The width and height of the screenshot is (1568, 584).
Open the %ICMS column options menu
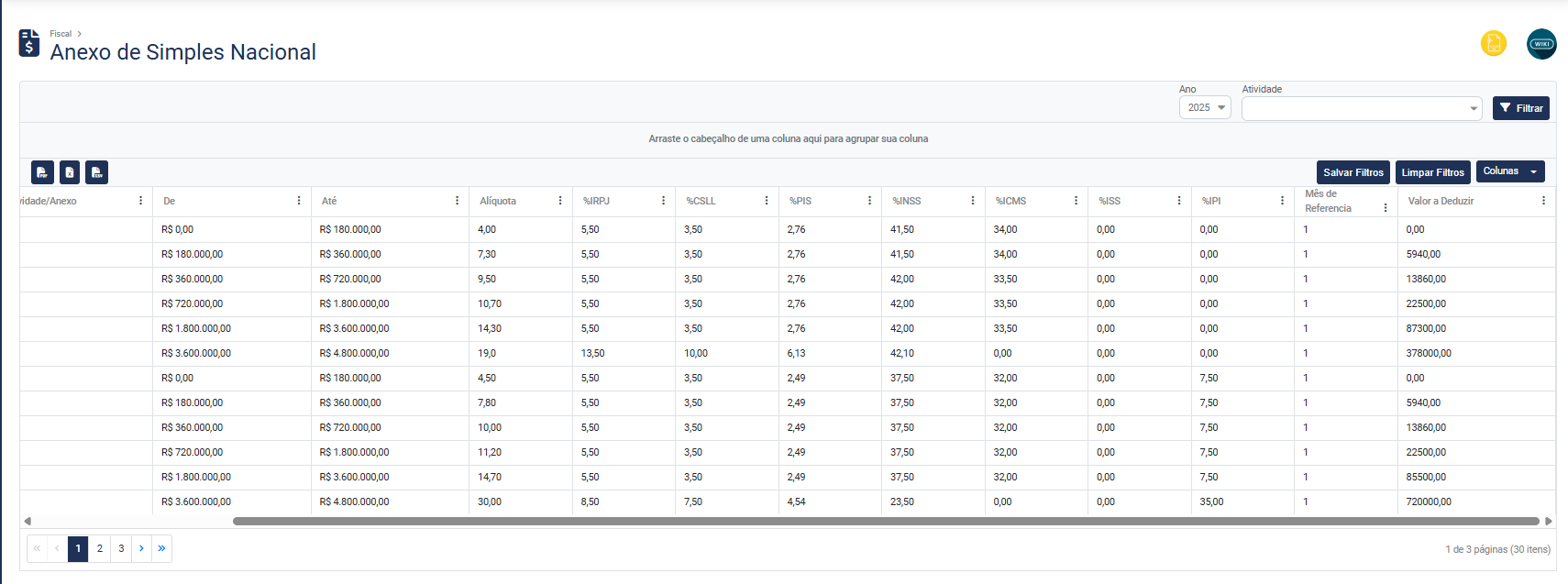click(x=1076, y=201)
